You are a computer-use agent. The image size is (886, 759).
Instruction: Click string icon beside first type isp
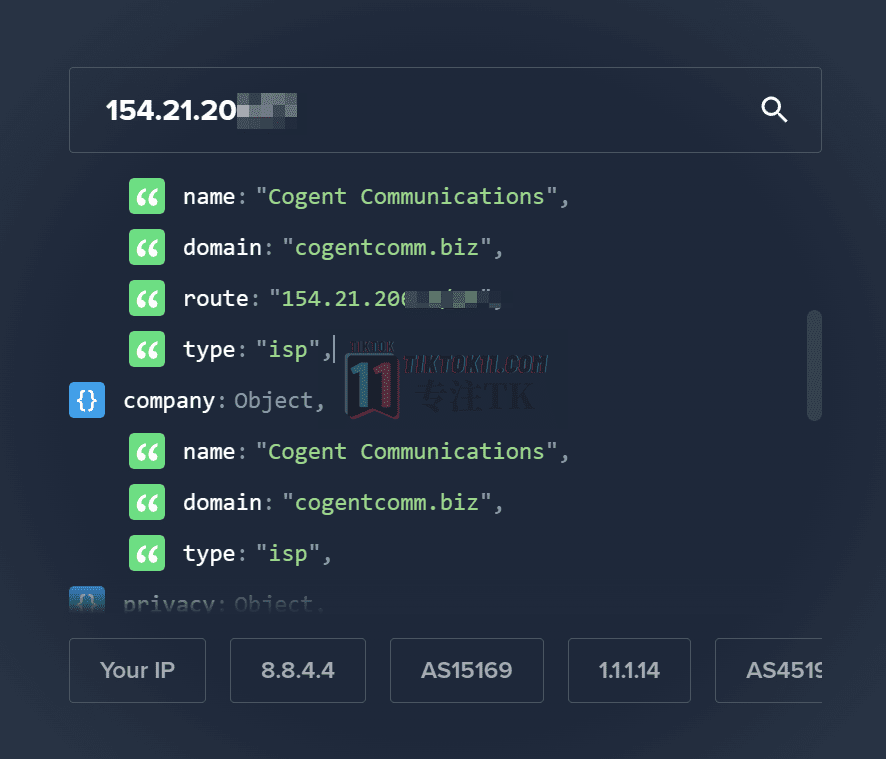point(147,349)
